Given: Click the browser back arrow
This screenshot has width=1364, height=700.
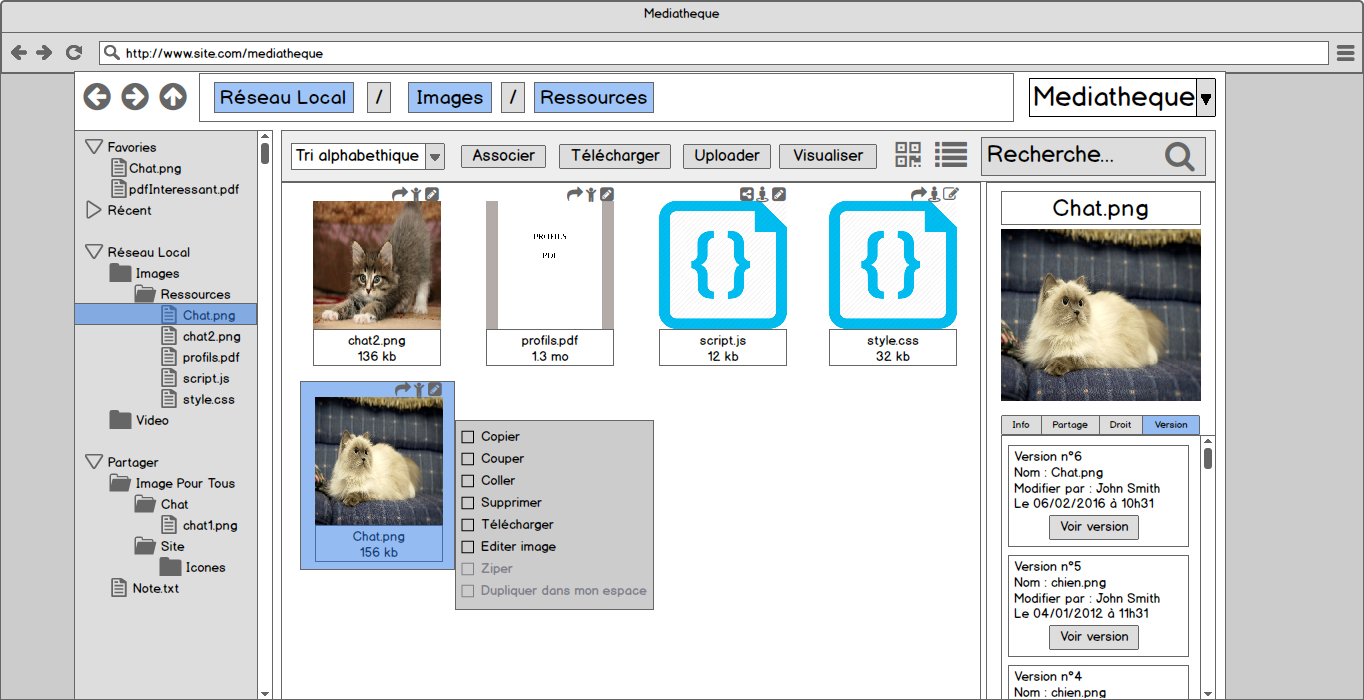Looking at the screenshot, I should (18, 52).
